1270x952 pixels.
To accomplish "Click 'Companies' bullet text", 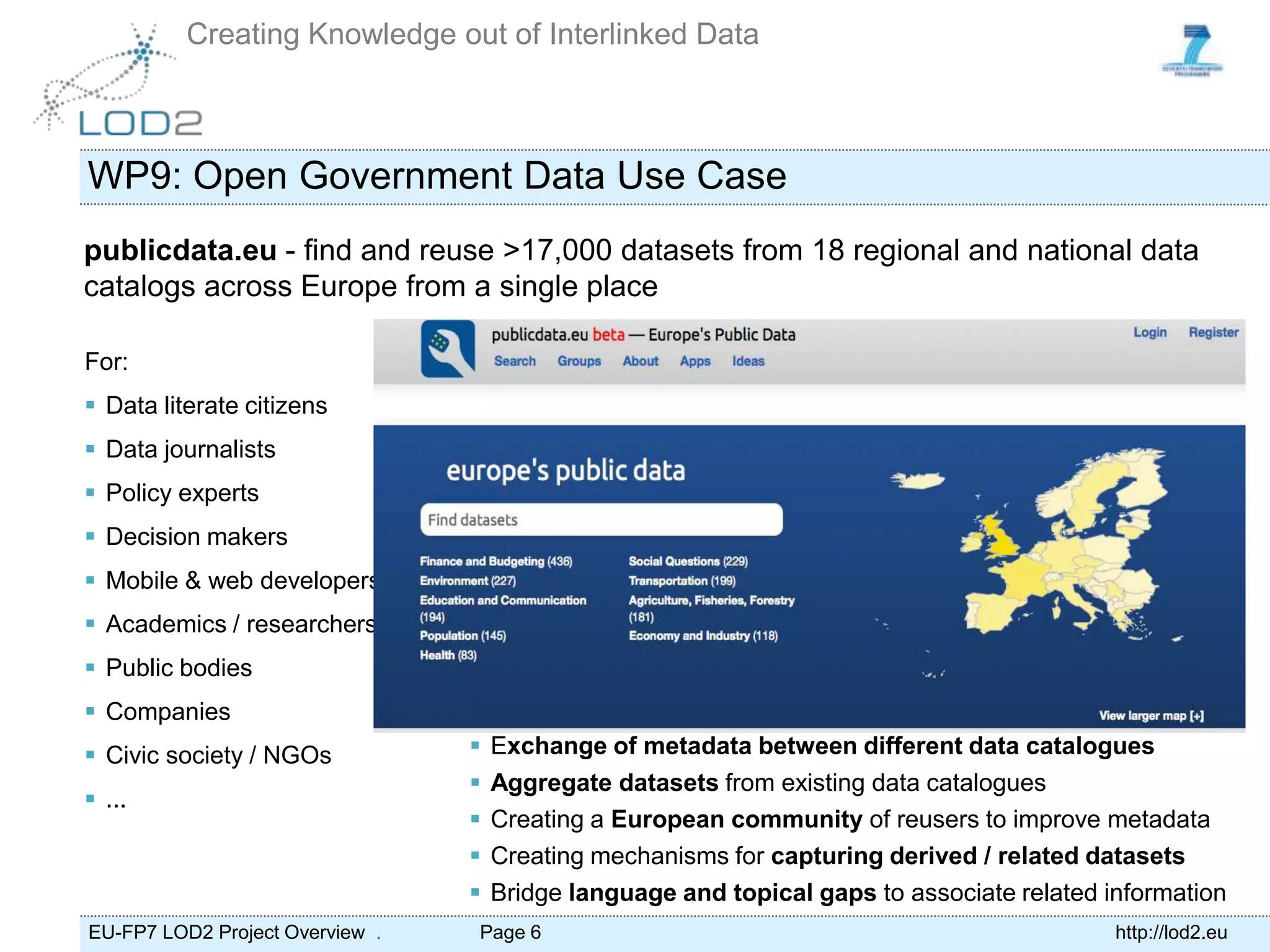I will click(x=168, y=712).
